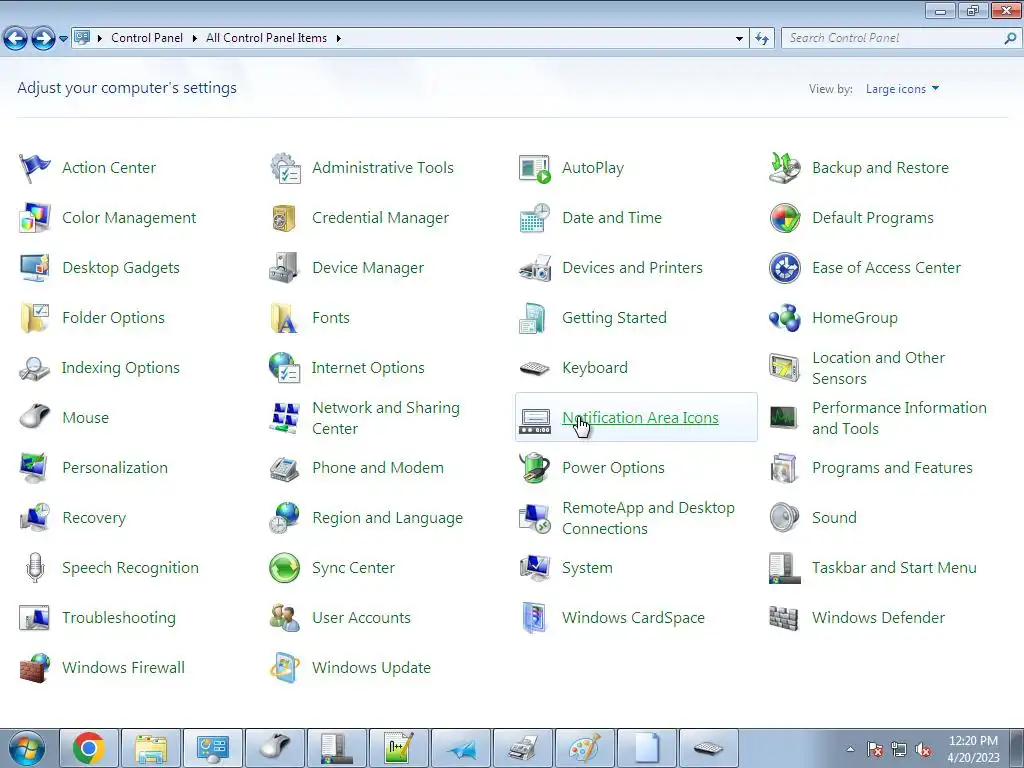1024x768 pixels.
Task: Open the Region and Language link
Action: point(387,518)
